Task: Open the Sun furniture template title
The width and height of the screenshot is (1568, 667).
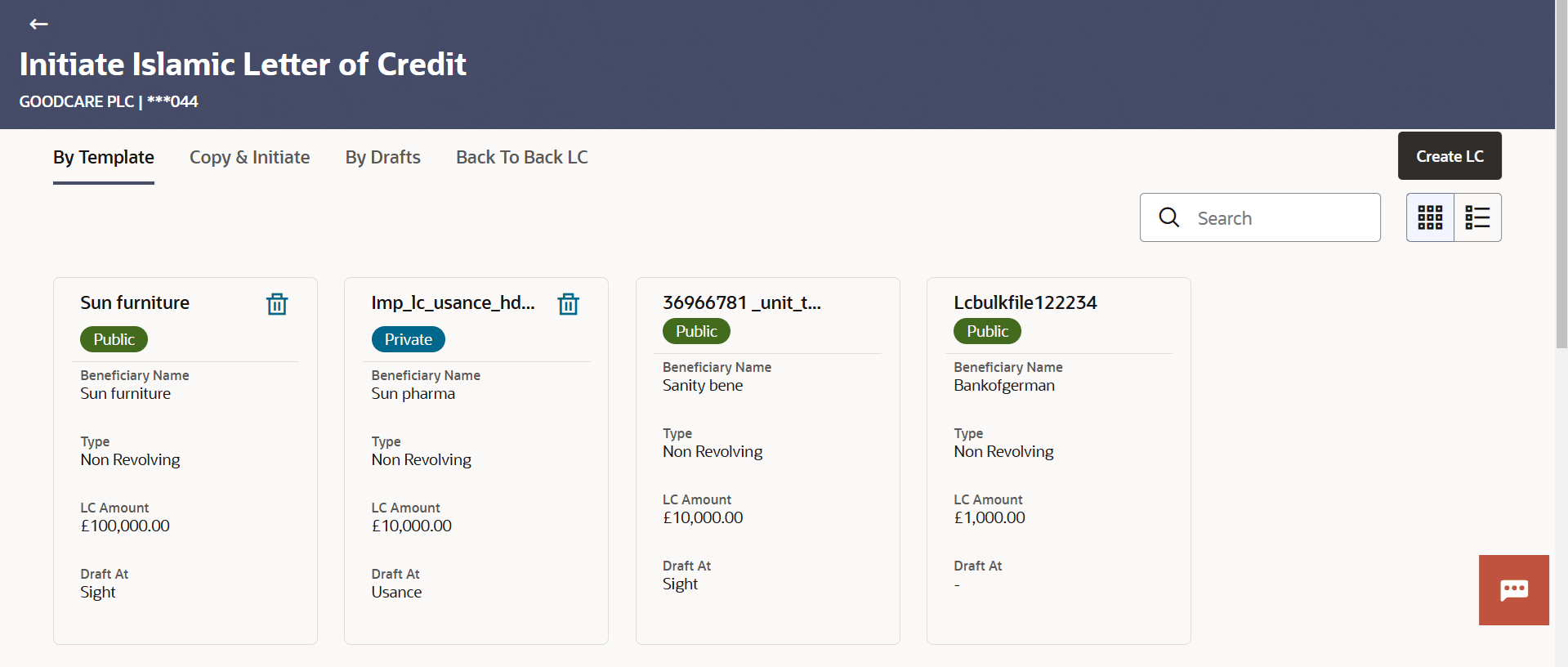Action: tap(135, 302)
